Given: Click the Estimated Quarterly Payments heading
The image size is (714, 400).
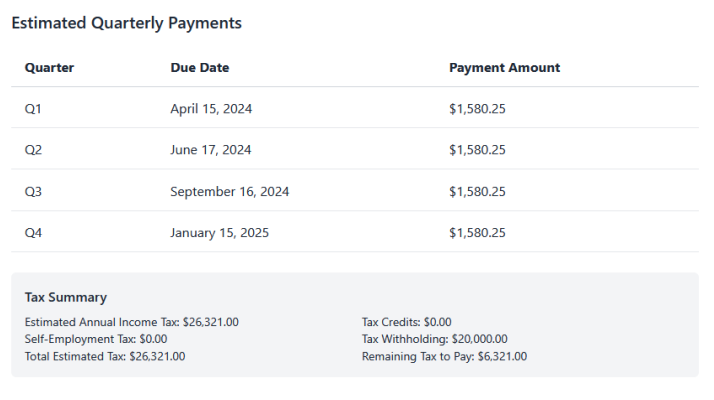Looking at the screenshot, I should pos(126,23).
